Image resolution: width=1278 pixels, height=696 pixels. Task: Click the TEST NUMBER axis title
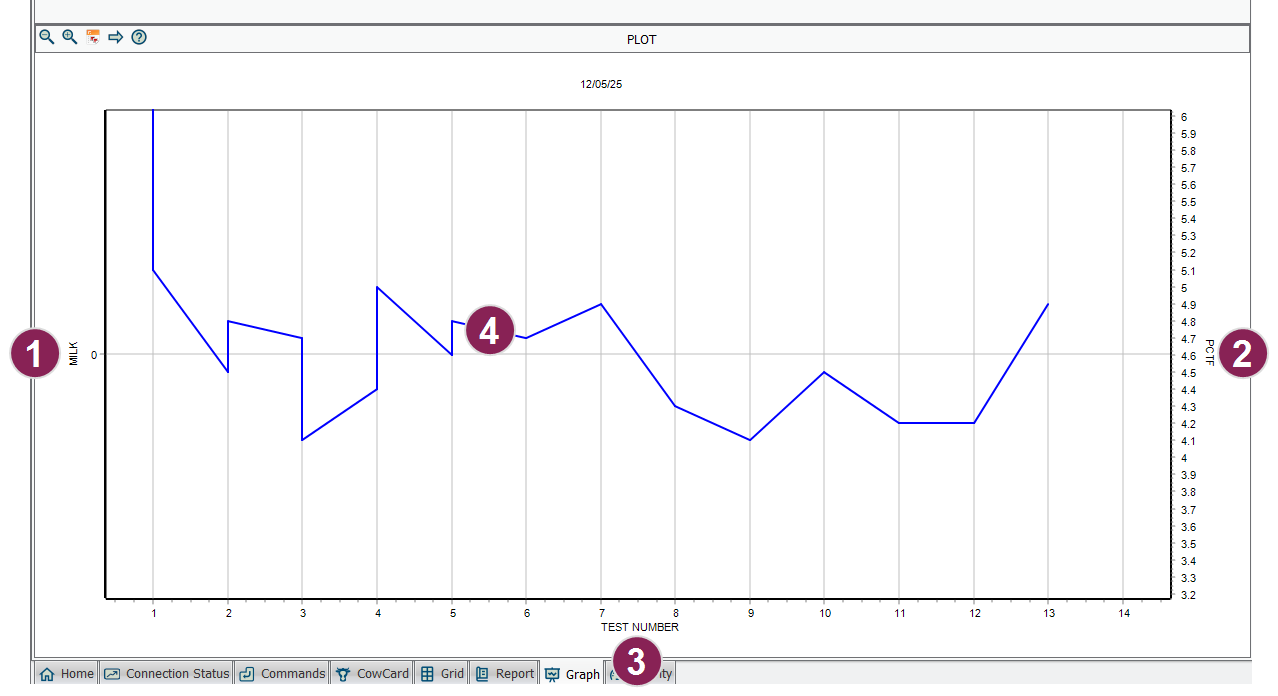pos(639,628)
